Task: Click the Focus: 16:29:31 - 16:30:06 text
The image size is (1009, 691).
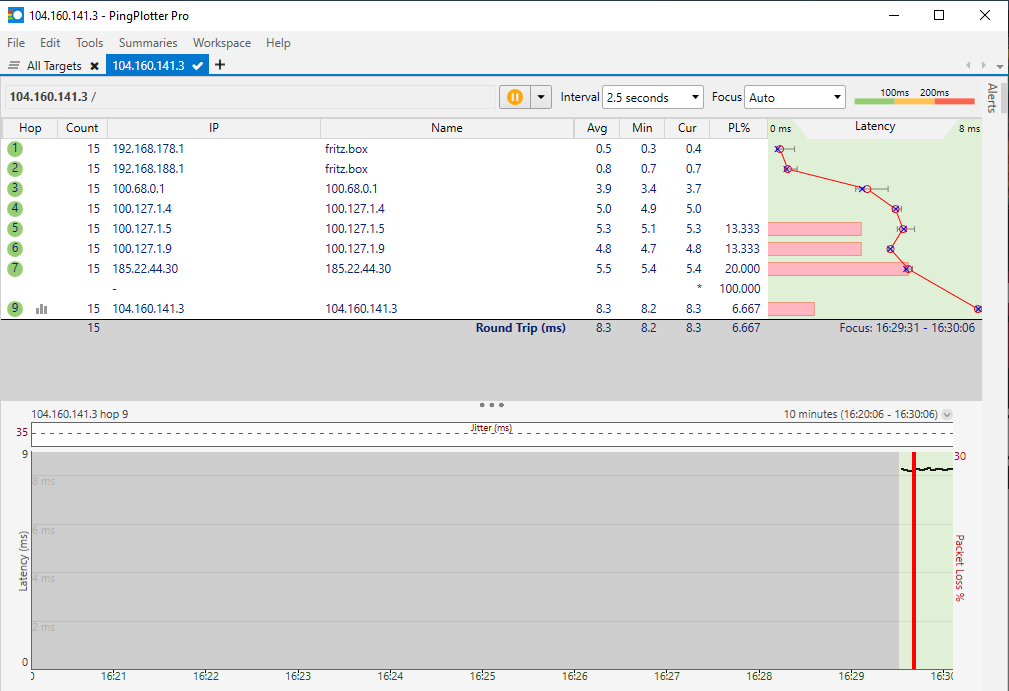Action: coord(907,327)
